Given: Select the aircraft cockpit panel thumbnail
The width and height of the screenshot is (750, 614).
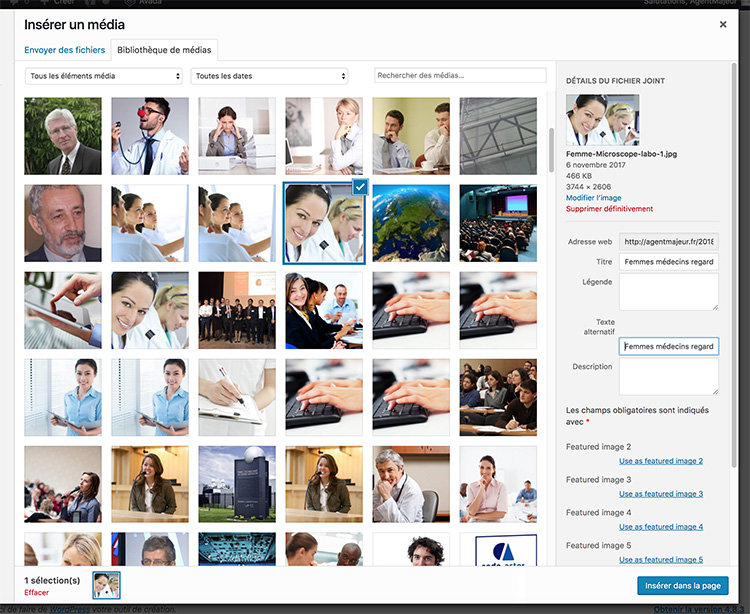Looking at the screenshot, I should [237, 549].
